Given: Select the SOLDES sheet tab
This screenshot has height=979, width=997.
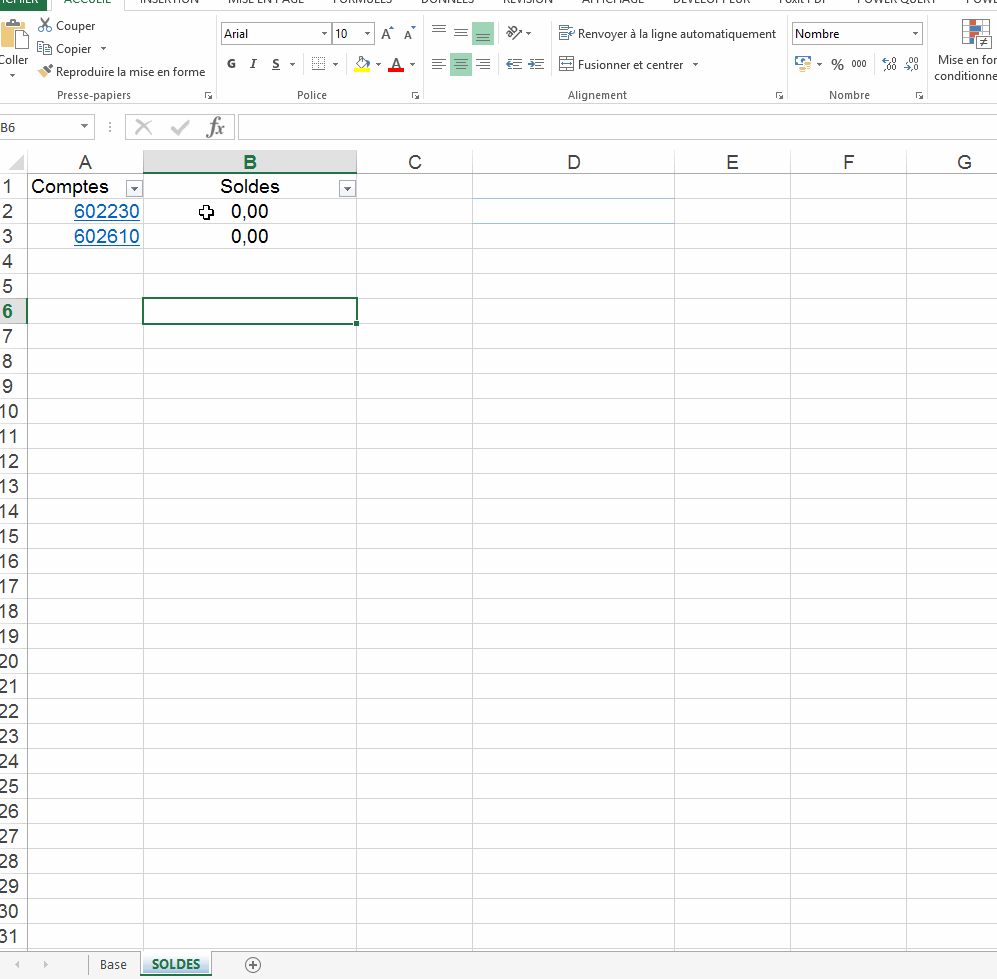Looking at the screenshot, I should pos(176,965).
